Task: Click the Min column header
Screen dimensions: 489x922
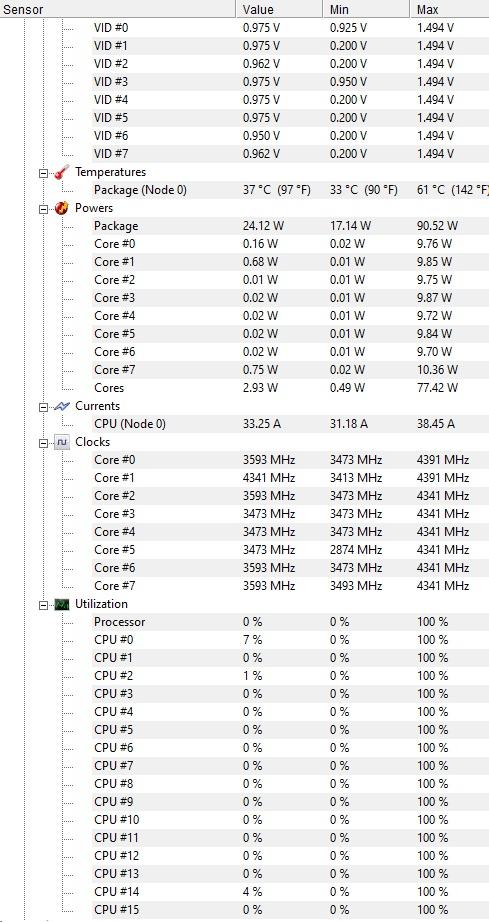Action: (366, 9)
